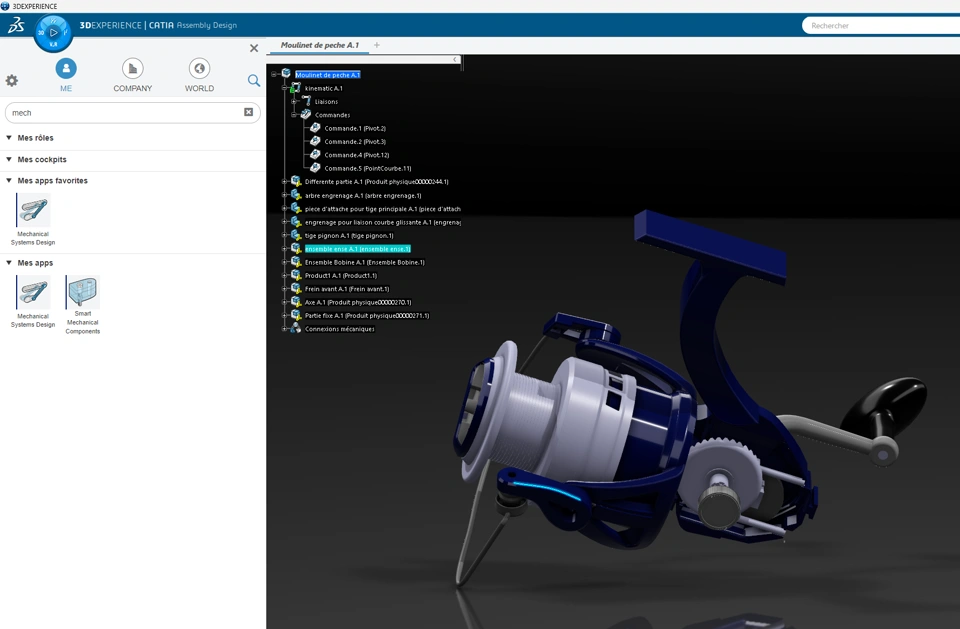Click the Axe A.1 product icon
Viewport: 960px width, 629px height.
[296, 302]
